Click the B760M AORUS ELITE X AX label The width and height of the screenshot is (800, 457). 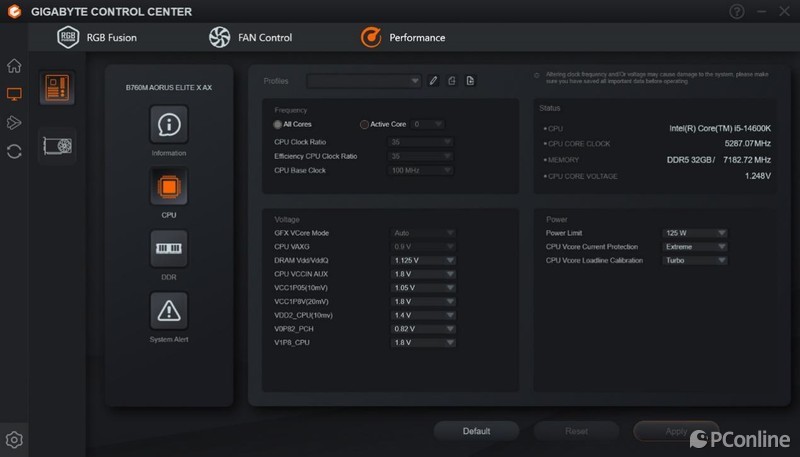(x=169, y=88)
